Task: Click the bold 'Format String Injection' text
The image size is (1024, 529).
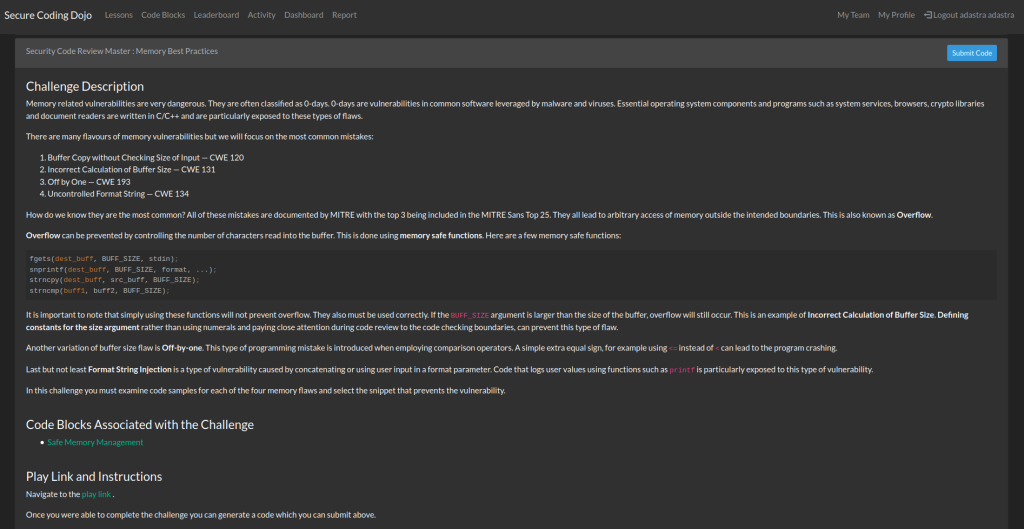Action: 130,370
